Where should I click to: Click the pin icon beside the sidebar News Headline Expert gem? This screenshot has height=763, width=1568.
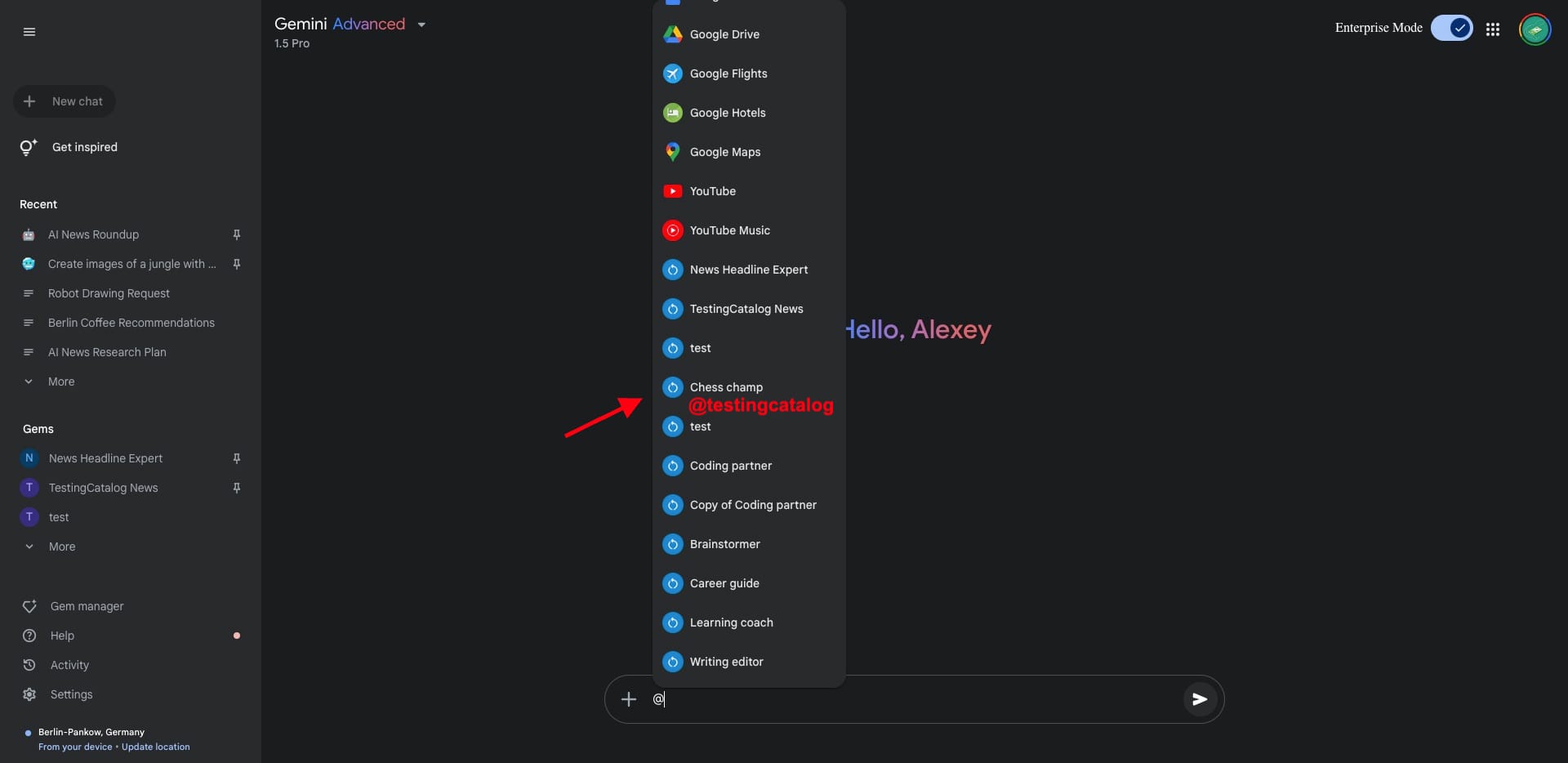click(x=237, y=458)
